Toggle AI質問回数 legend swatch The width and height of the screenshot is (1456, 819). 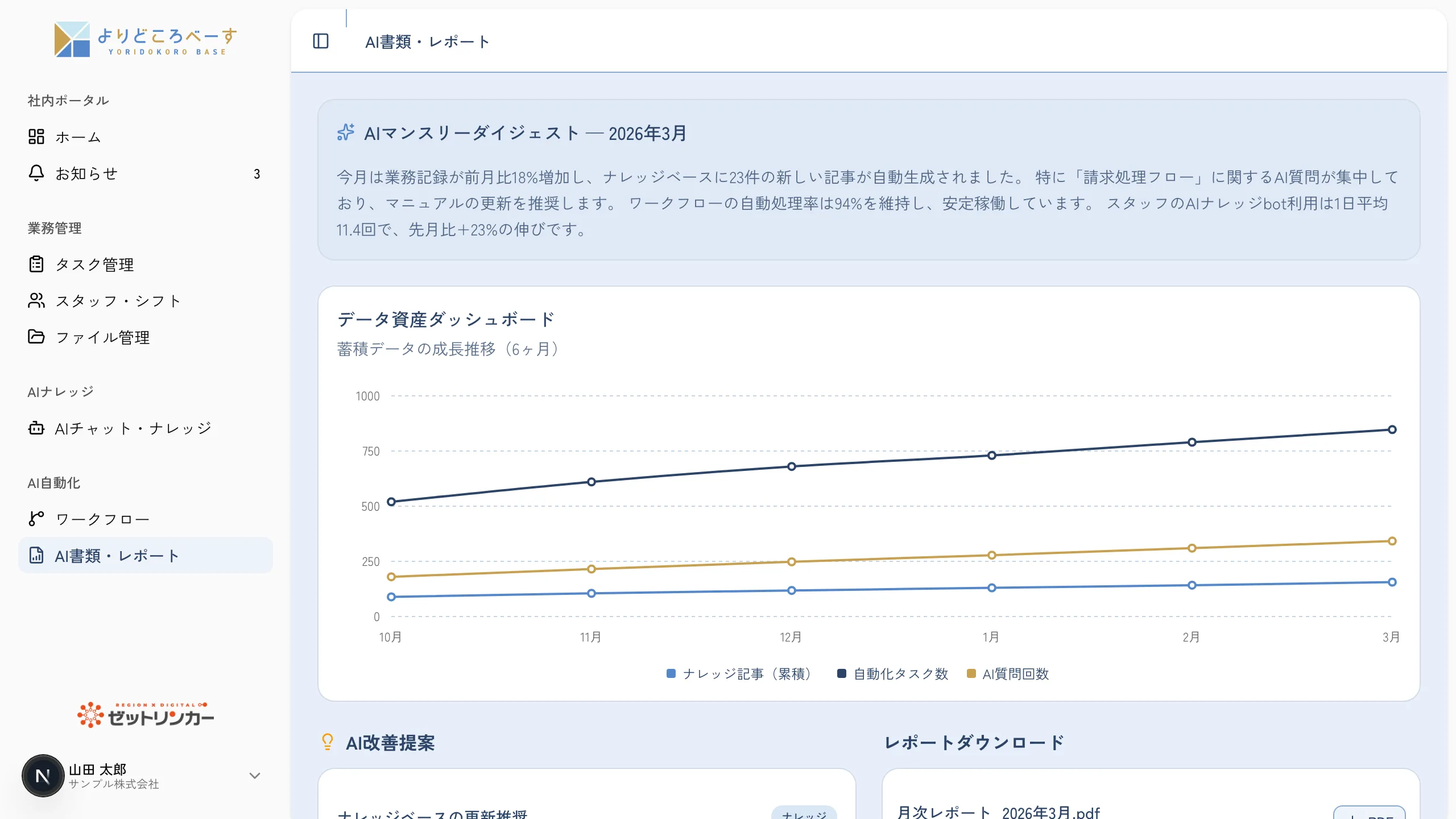click(971, 673)
